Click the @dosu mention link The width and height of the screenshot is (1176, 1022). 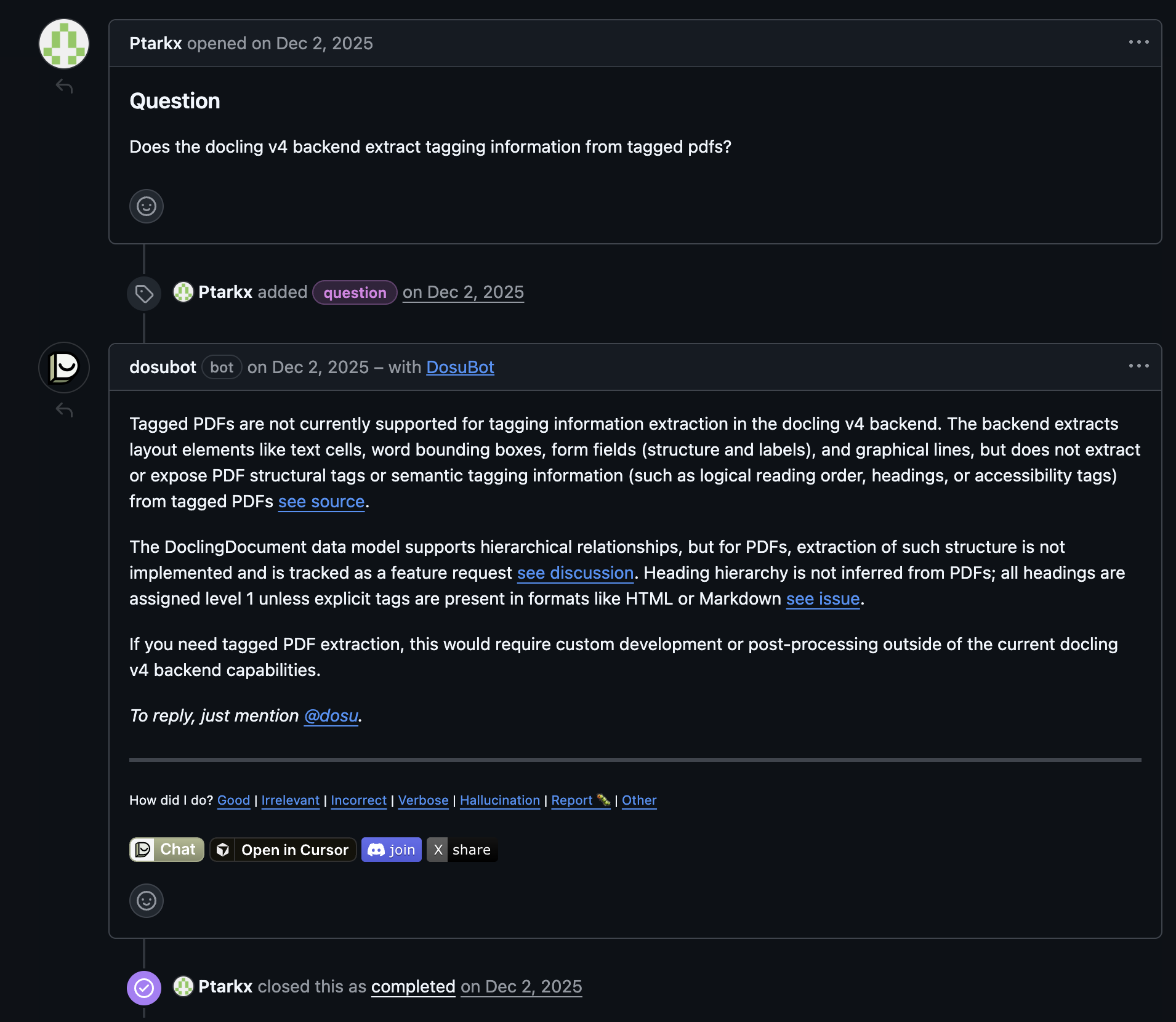tap(331, 716)
